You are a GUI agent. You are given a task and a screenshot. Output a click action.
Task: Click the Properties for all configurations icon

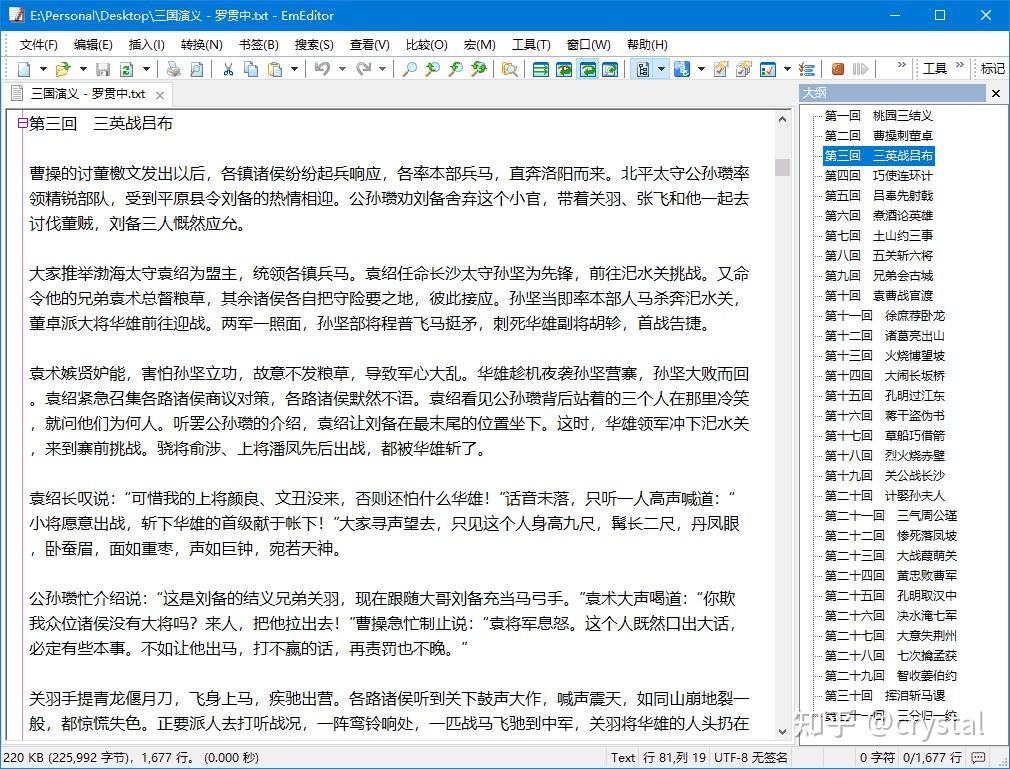point(744,69)
